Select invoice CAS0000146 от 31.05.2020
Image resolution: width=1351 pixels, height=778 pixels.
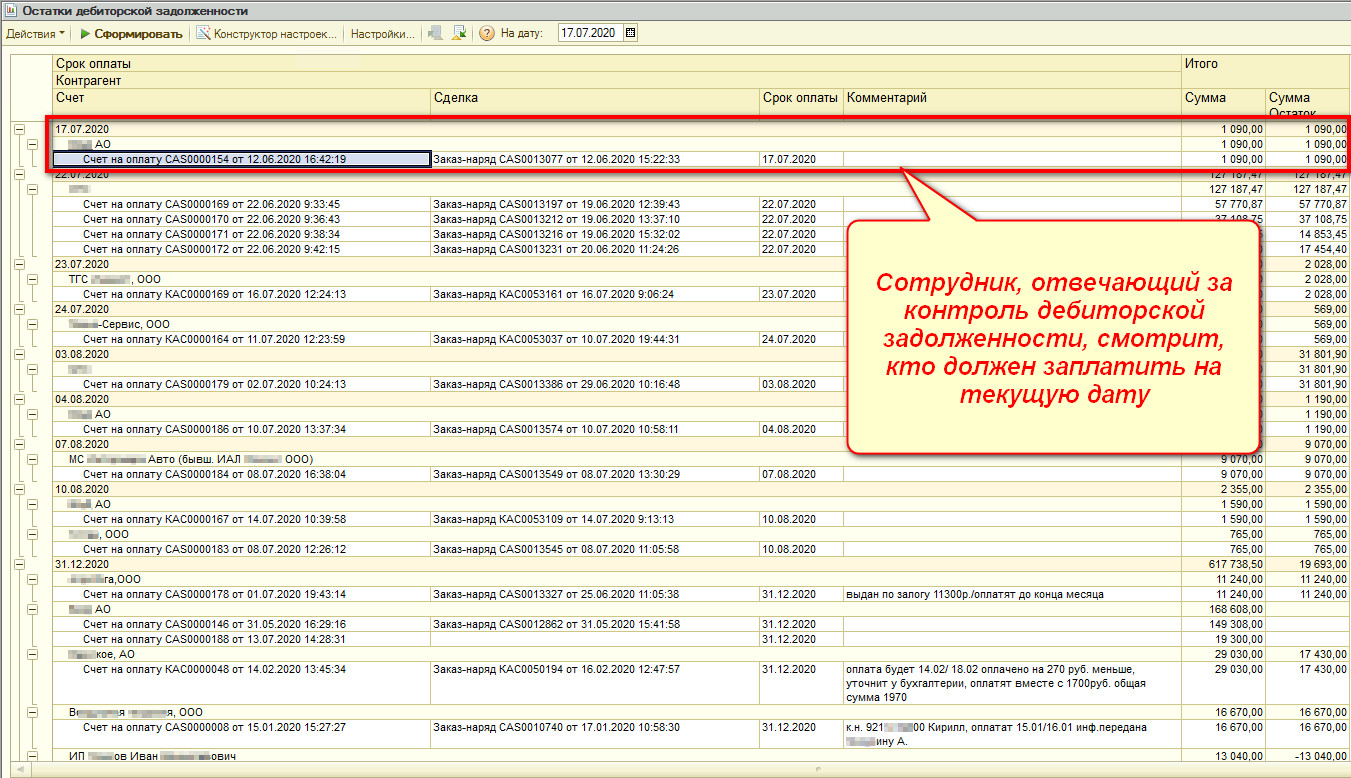242,624
